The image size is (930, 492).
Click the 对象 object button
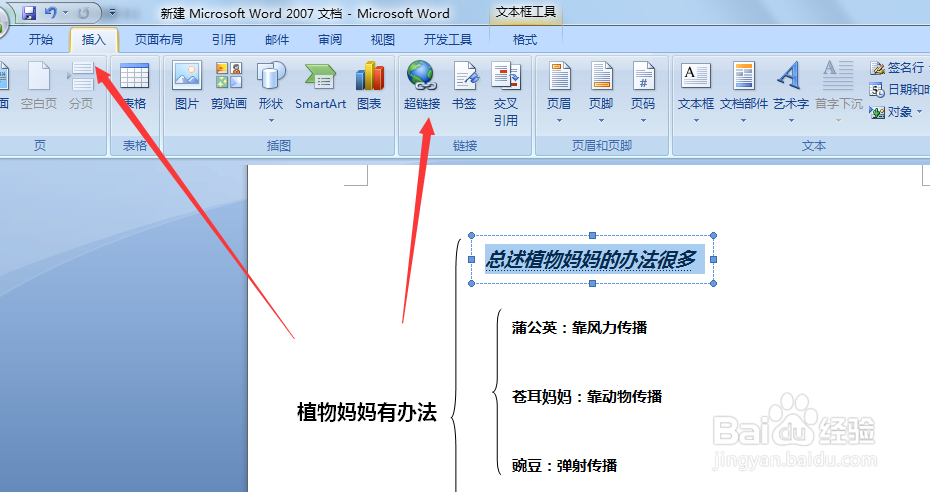pos(891,111)
